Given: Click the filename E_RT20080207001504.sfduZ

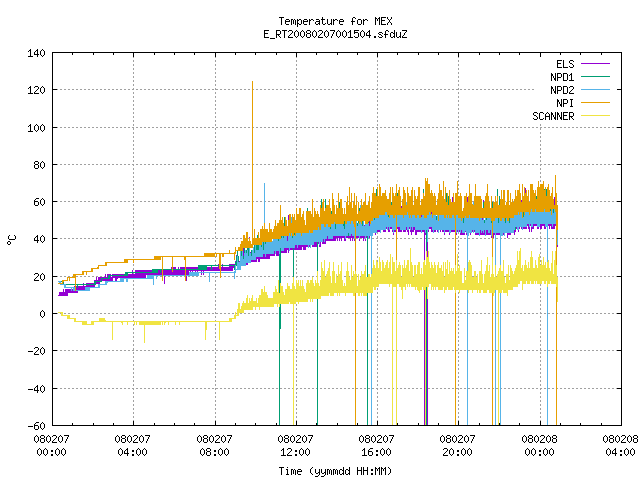Looking at the screenshot, I should (x=335, y=34).
